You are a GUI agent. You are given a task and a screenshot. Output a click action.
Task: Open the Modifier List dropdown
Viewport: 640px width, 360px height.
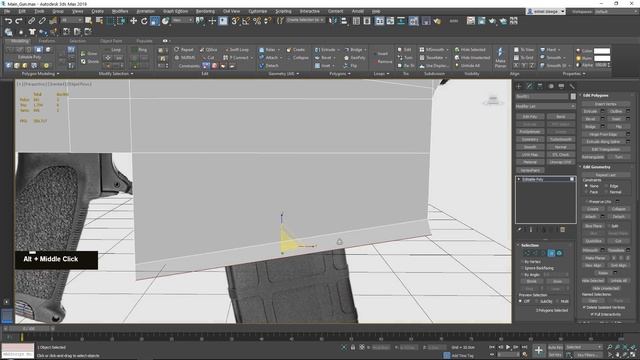coord(545,106)
